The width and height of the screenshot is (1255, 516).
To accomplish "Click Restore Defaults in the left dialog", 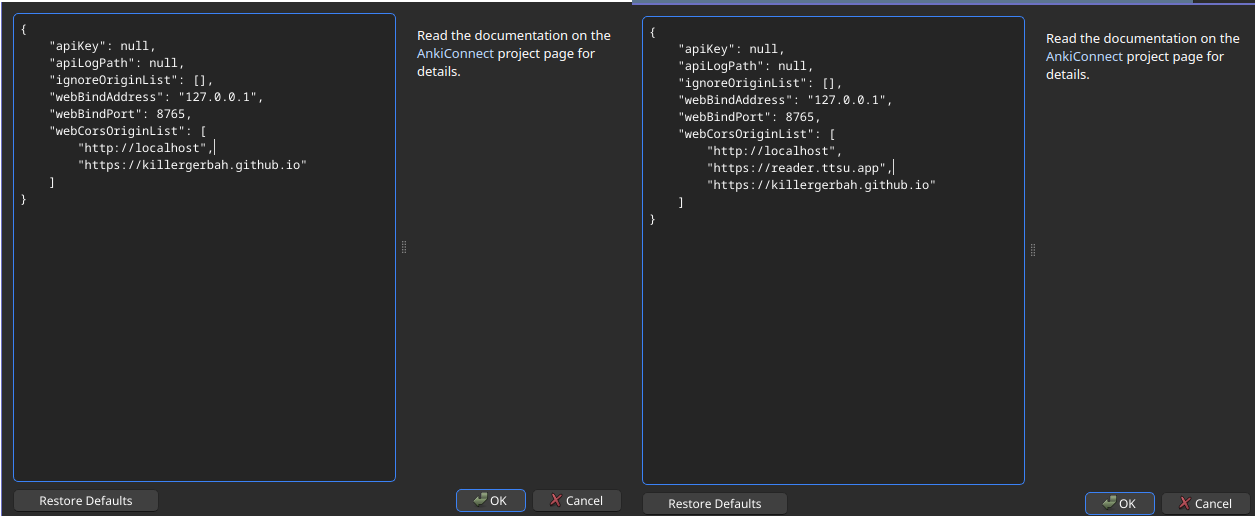I will [x=86, y=500].
